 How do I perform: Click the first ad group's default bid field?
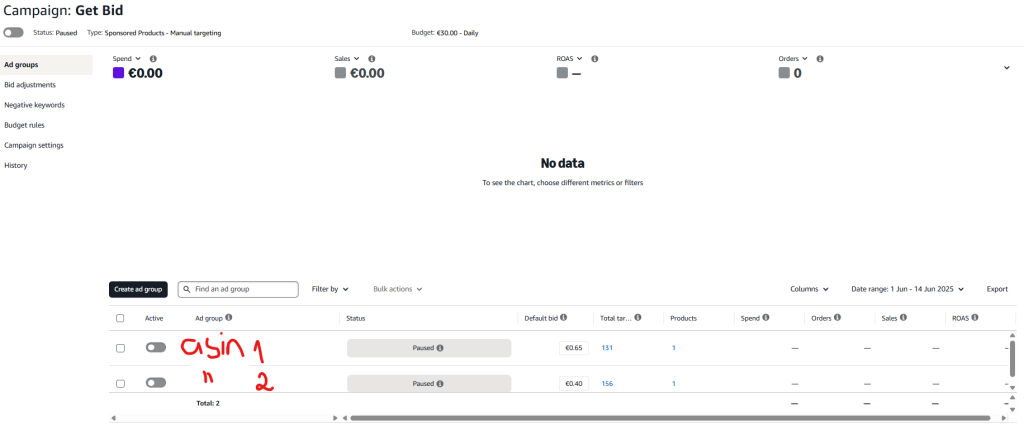tap(574, 348)
